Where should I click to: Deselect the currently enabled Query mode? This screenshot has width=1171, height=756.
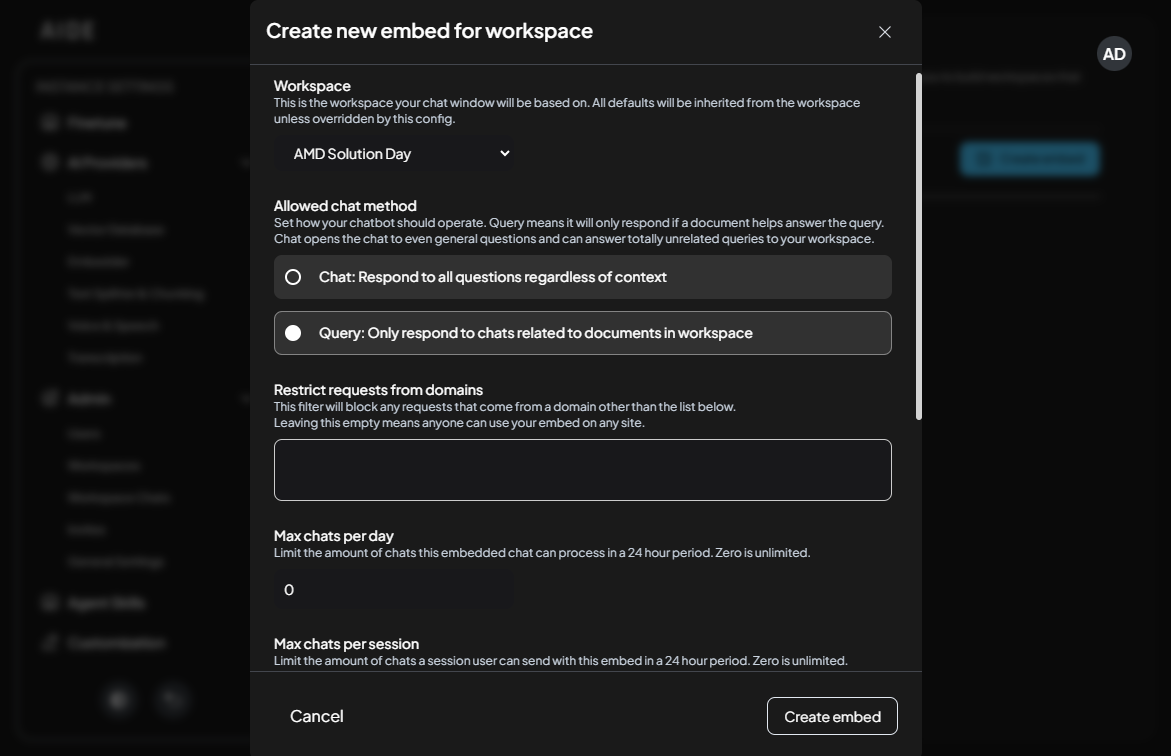tap(293, 332)
